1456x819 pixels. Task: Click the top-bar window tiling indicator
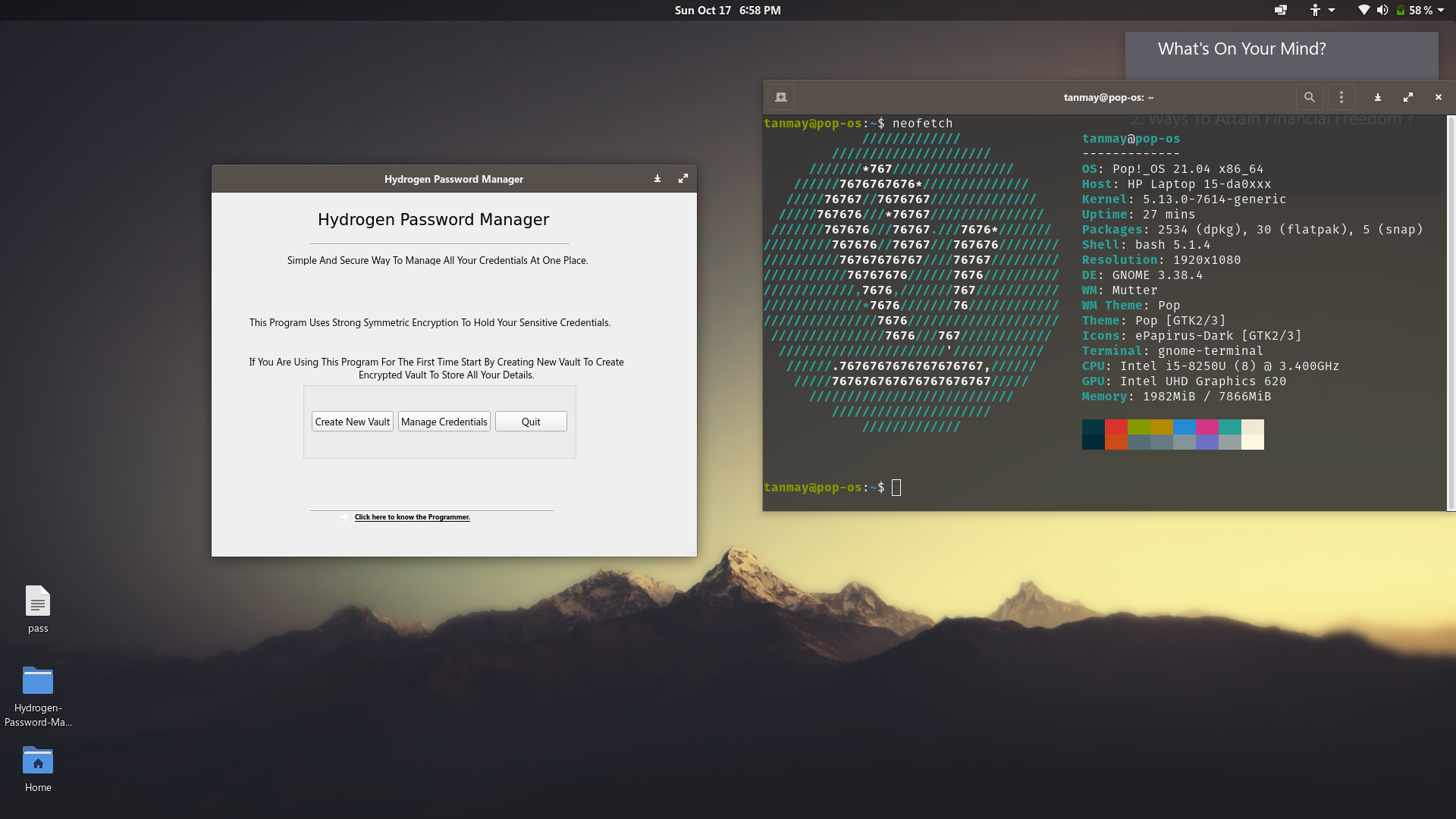[1281, 11]
